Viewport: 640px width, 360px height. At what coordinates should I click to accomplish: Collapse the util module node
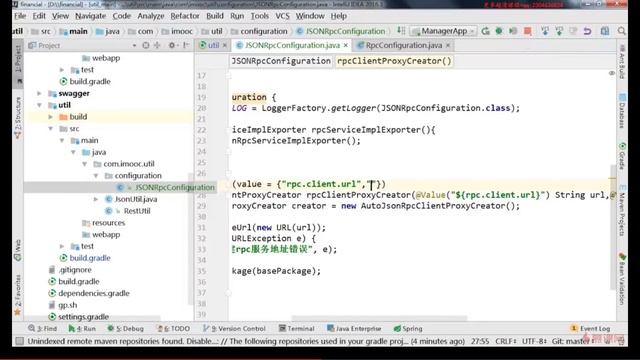39,105
